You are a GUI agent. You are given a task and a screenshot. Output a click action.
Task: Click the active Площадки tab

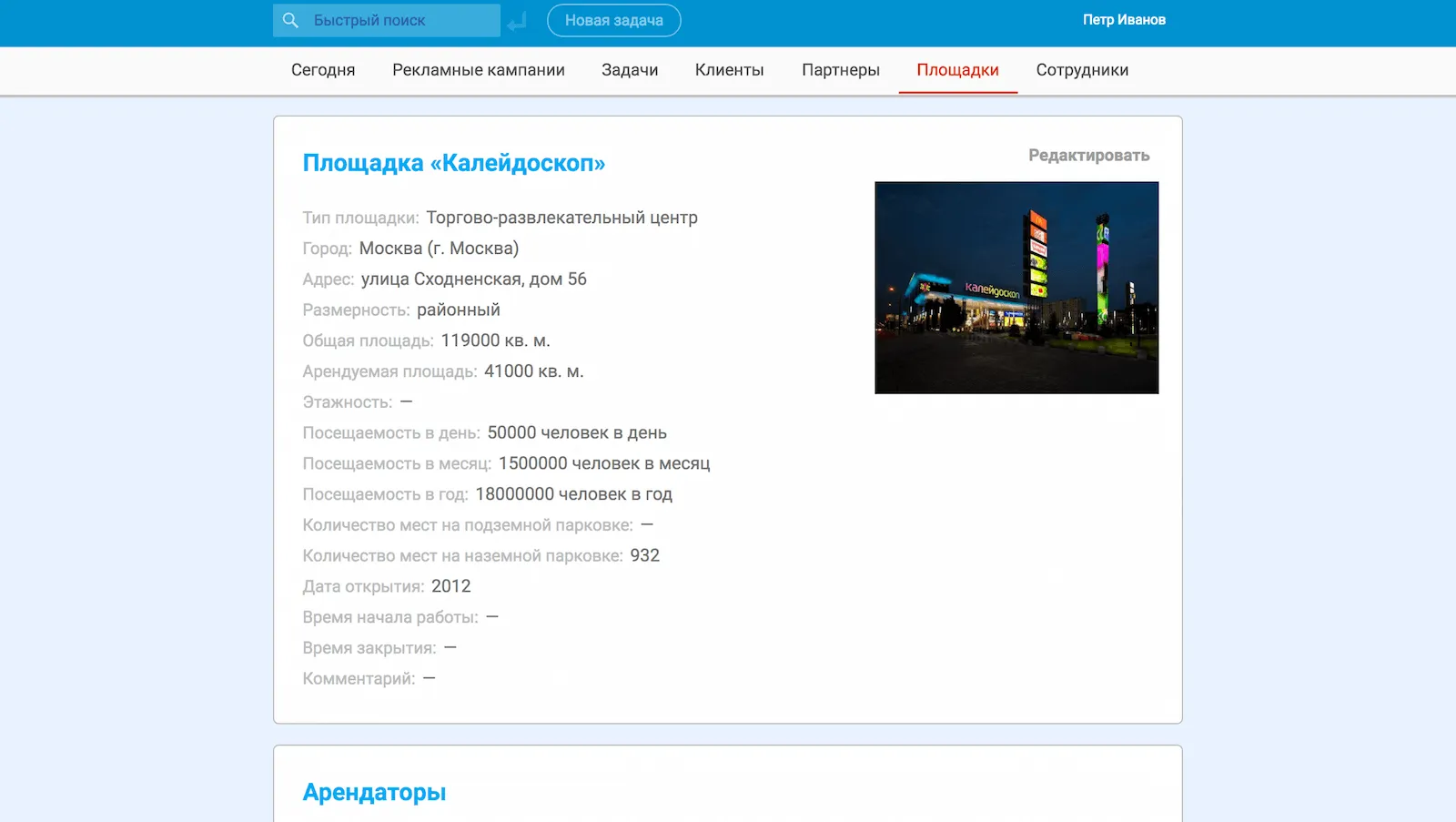957,70
